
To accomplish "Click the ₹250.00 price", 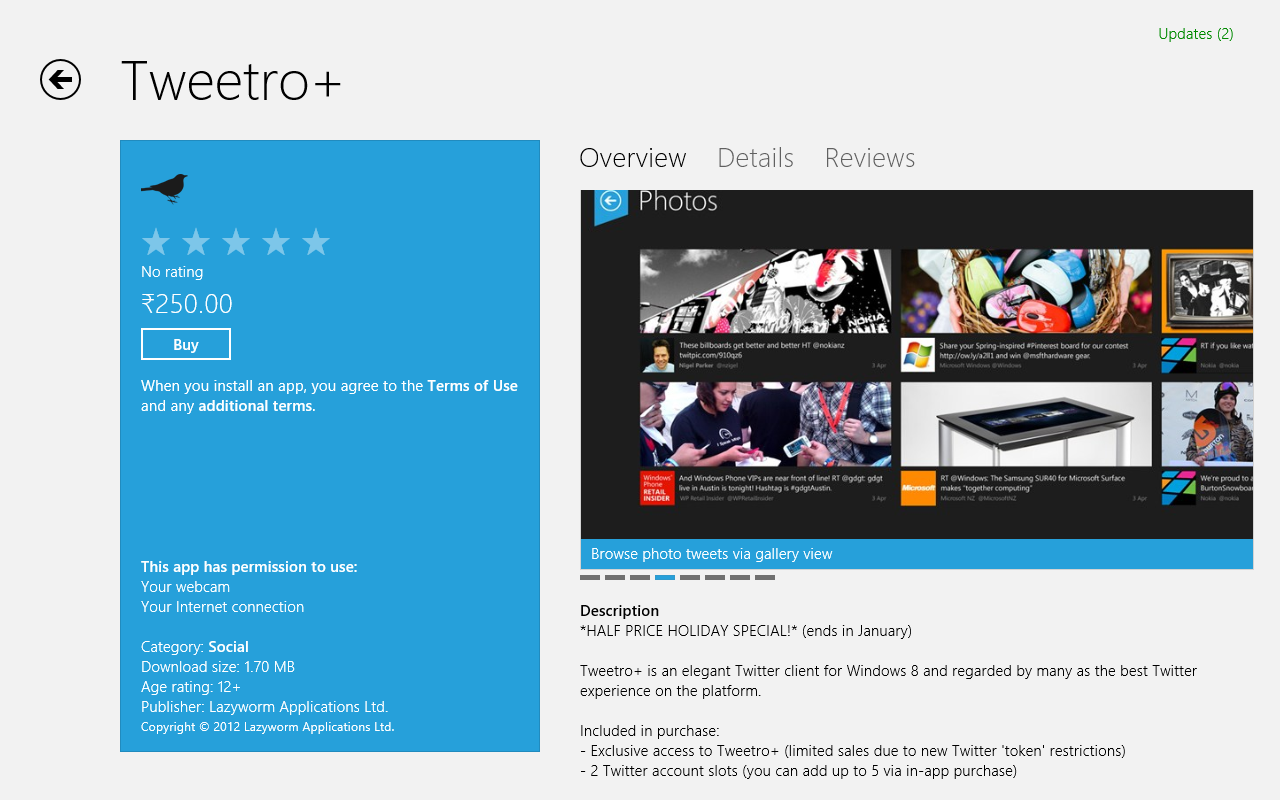I will coord(187,304).
